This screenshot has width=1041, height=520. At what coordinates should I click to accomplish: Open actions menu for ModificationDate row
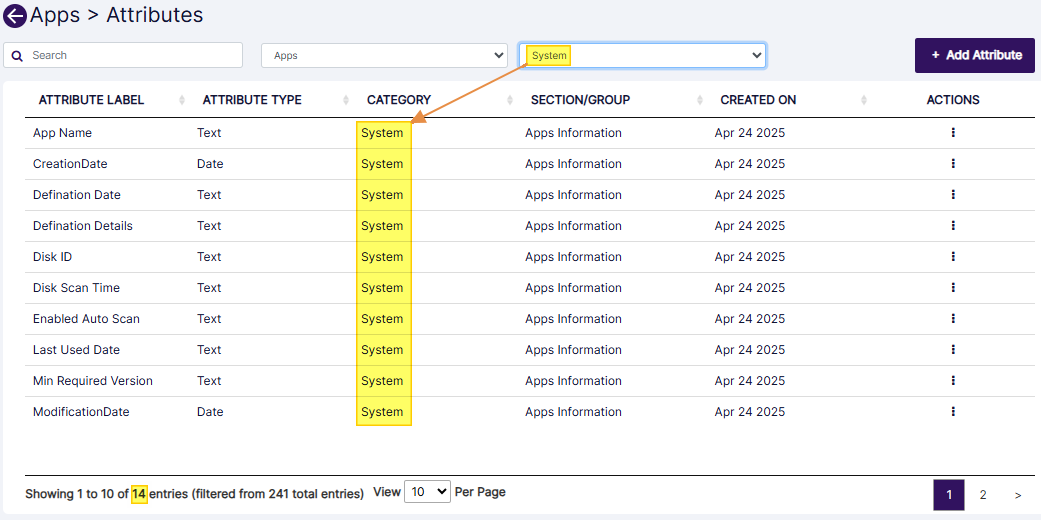(x=953, y=412)
